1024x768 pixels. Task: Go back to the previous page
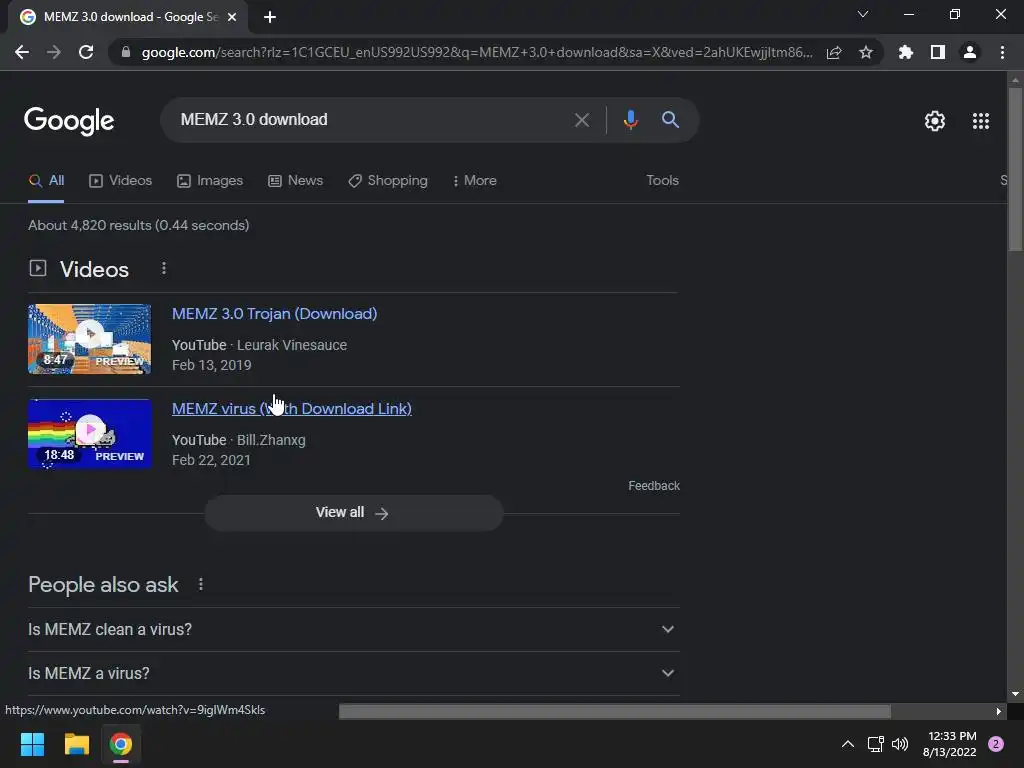coord(22,52)
